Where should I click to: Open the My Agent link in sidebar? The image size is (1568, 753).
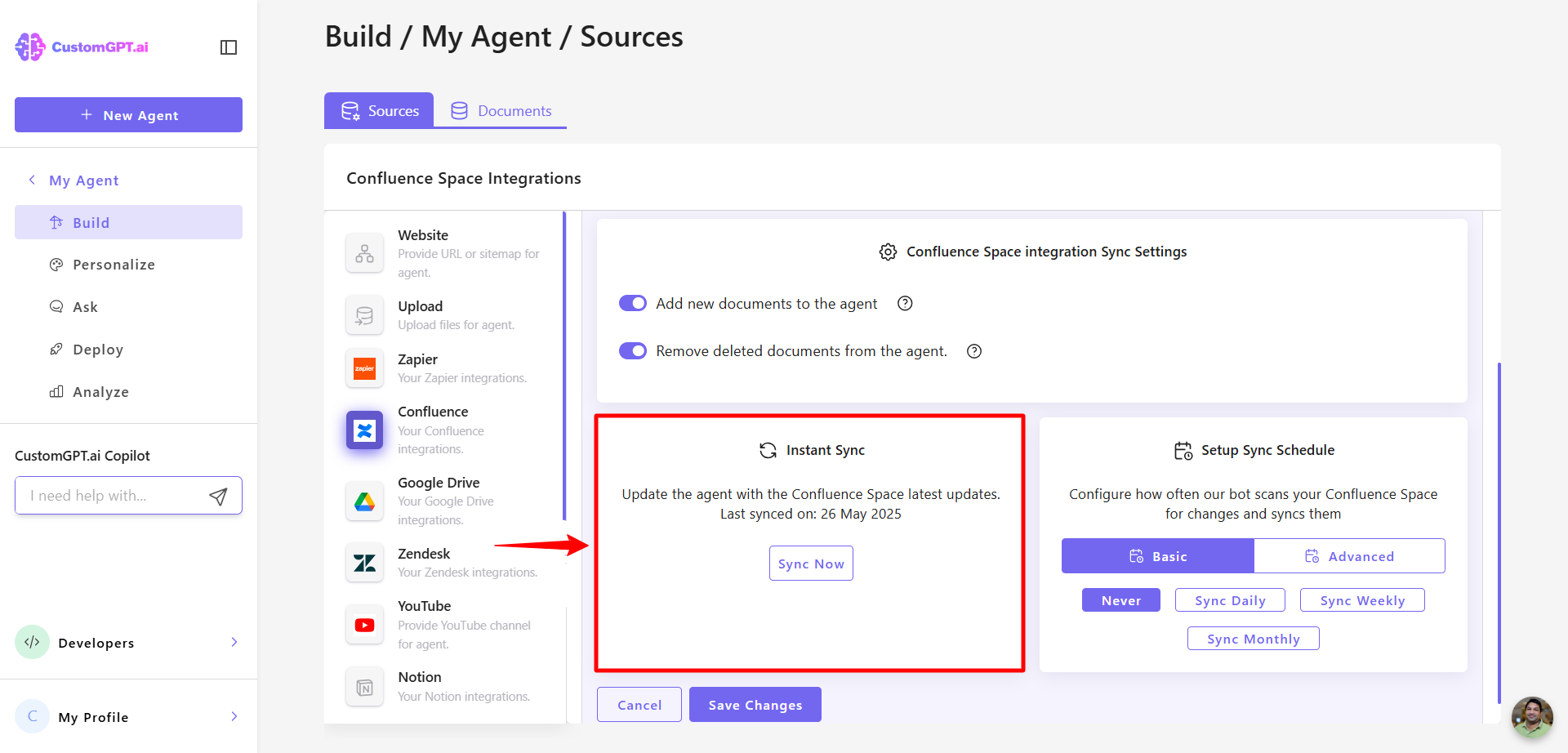83,180
